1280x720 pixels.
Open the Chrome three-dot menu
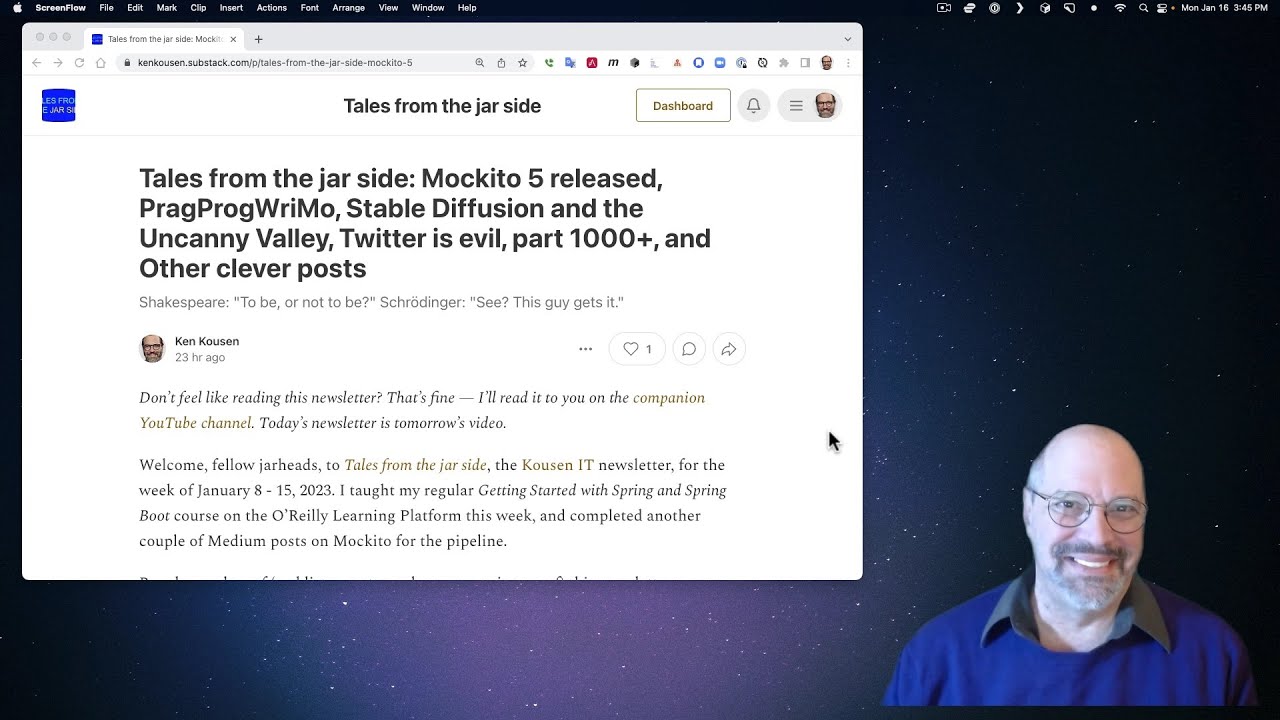848,62
